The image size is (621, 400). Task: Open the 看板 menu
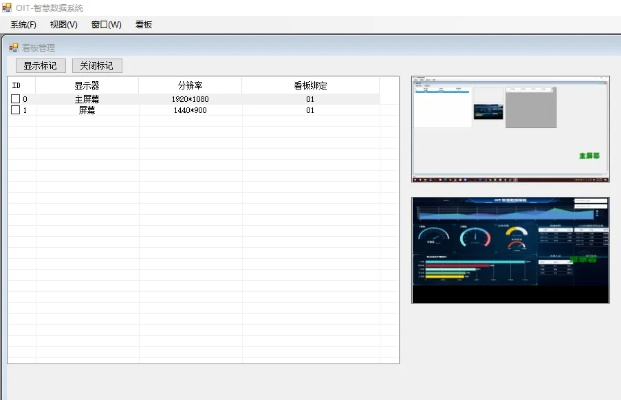click(x=144, y=24)
